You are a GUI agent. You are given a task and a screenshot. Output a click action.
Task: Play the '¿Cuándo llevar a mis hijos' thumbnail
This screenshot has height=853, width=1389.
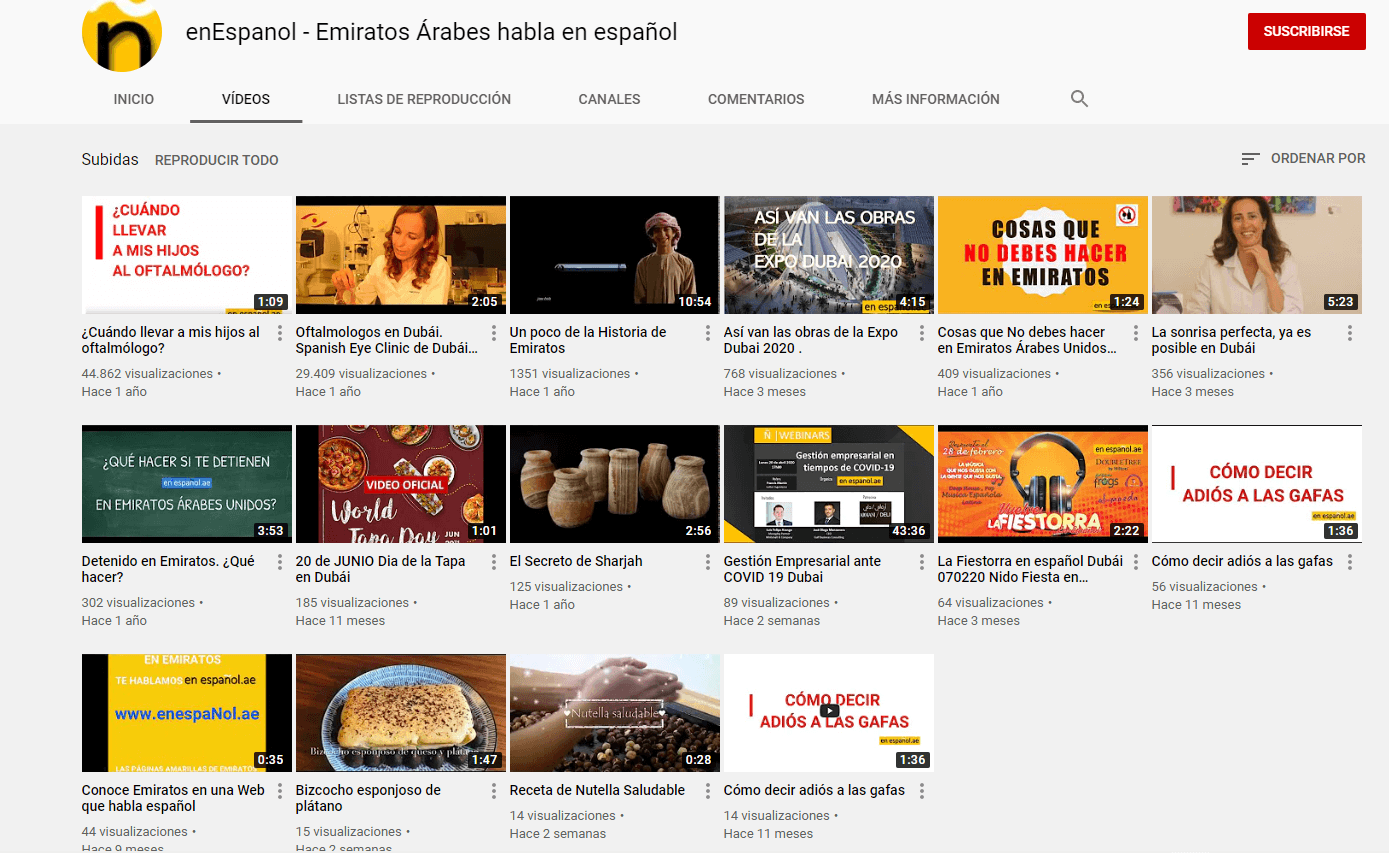click(x=187, y=255)
